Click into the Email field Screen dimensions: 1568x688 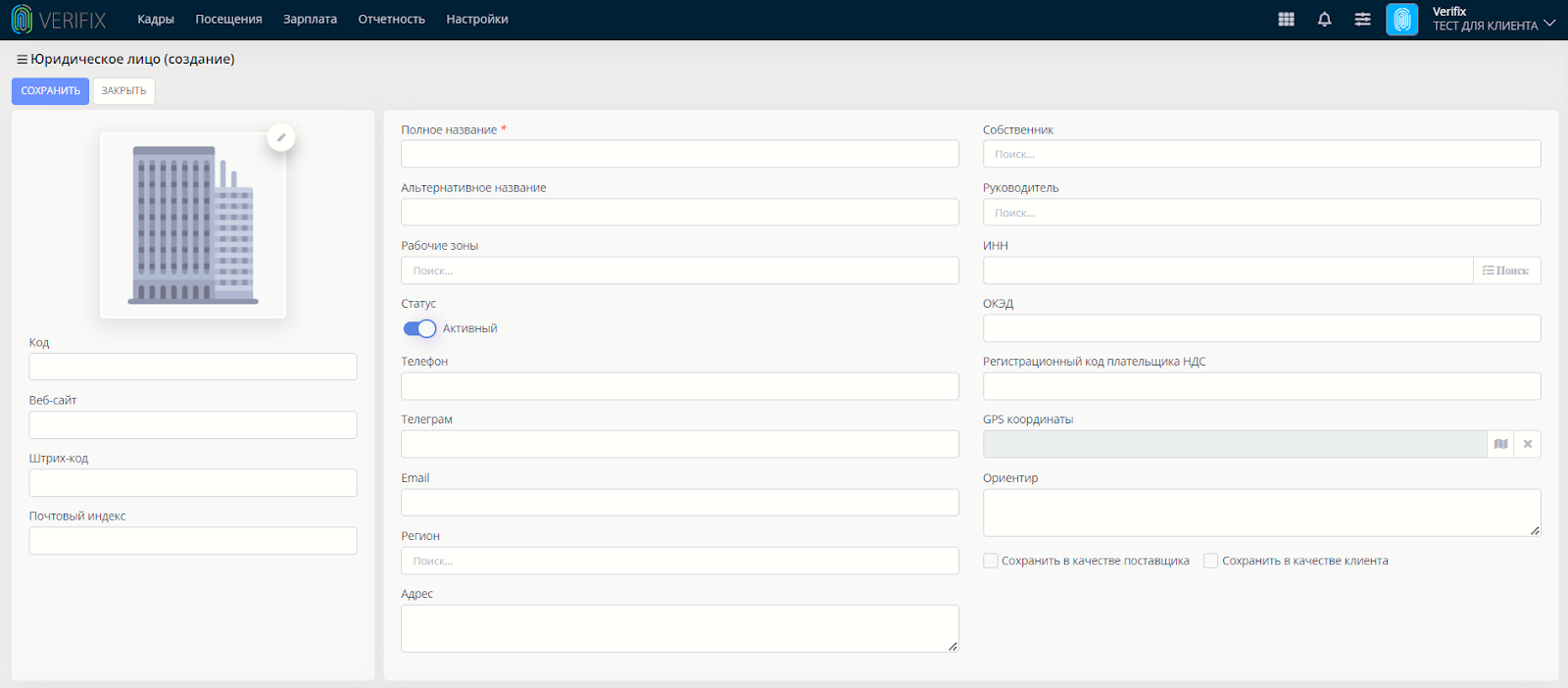679,503
